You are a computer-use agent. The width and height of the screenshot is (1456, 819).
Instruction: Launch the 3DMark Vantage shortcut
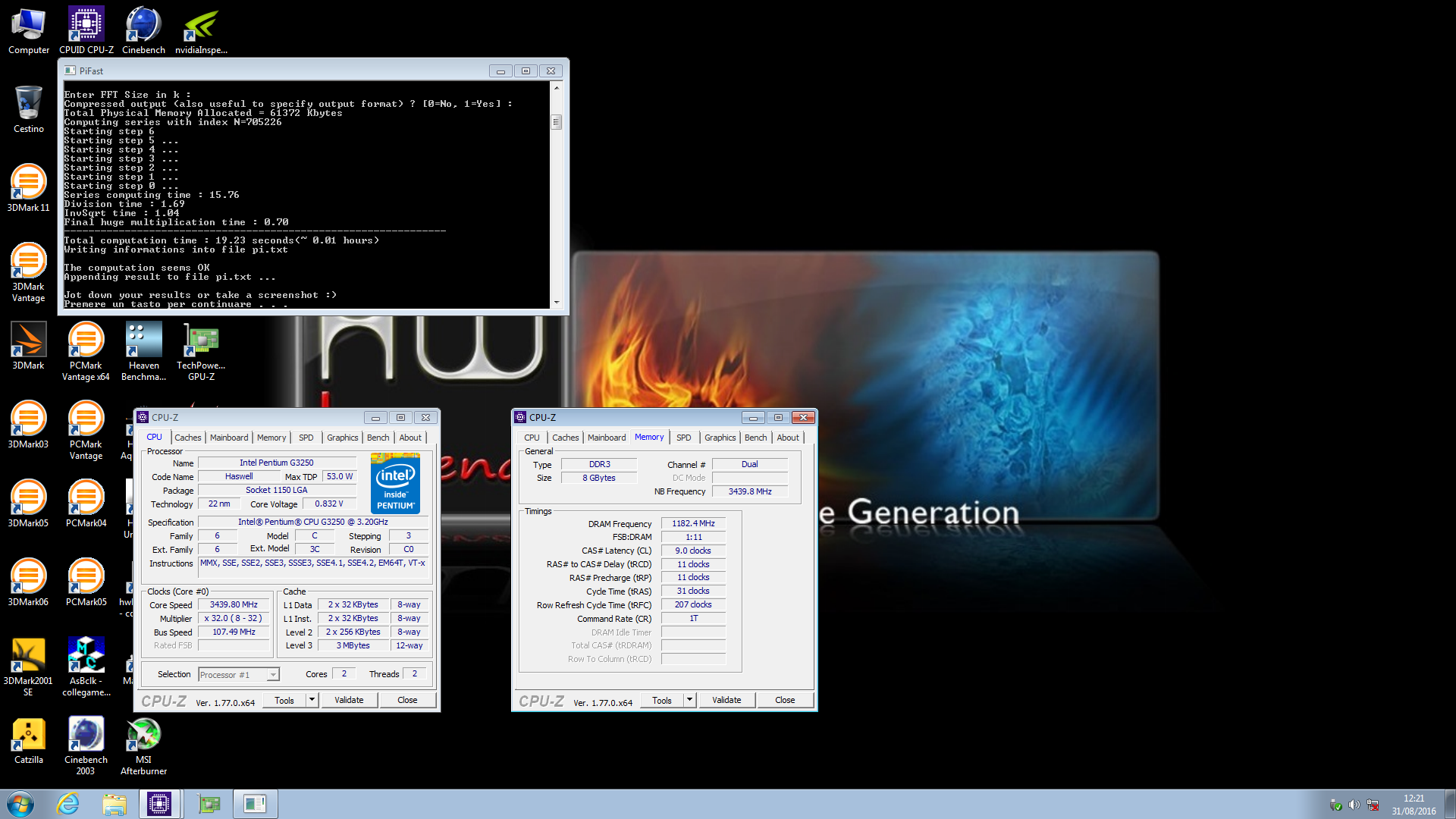[29, 271]
